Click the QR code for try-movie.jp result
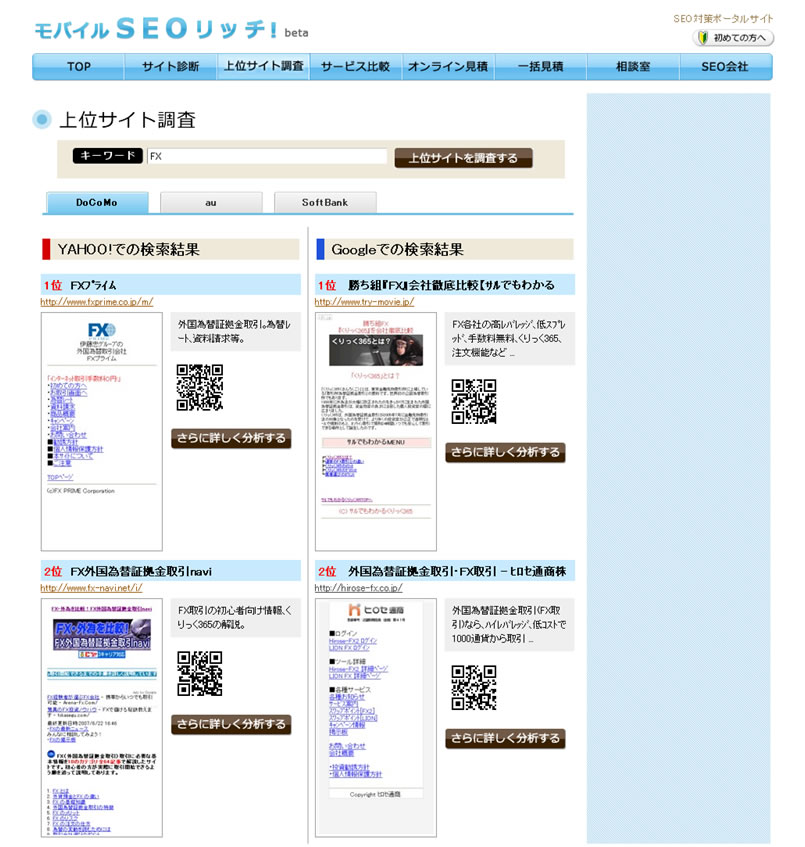 [x=474, y=402]
